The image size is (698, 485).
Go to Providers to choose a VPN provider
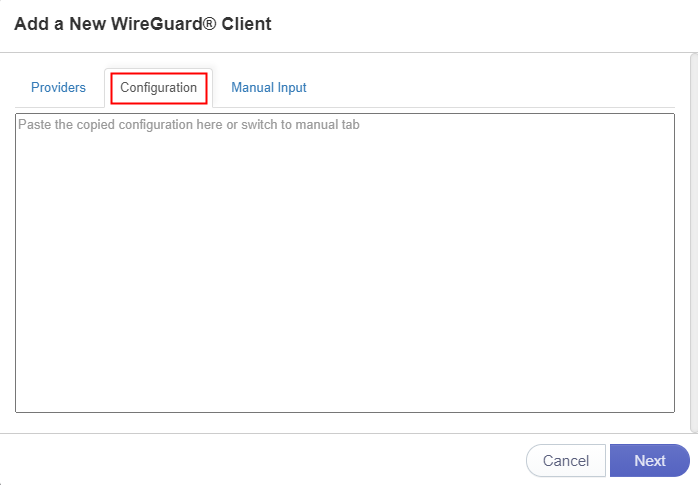click(x=58, y=88)
